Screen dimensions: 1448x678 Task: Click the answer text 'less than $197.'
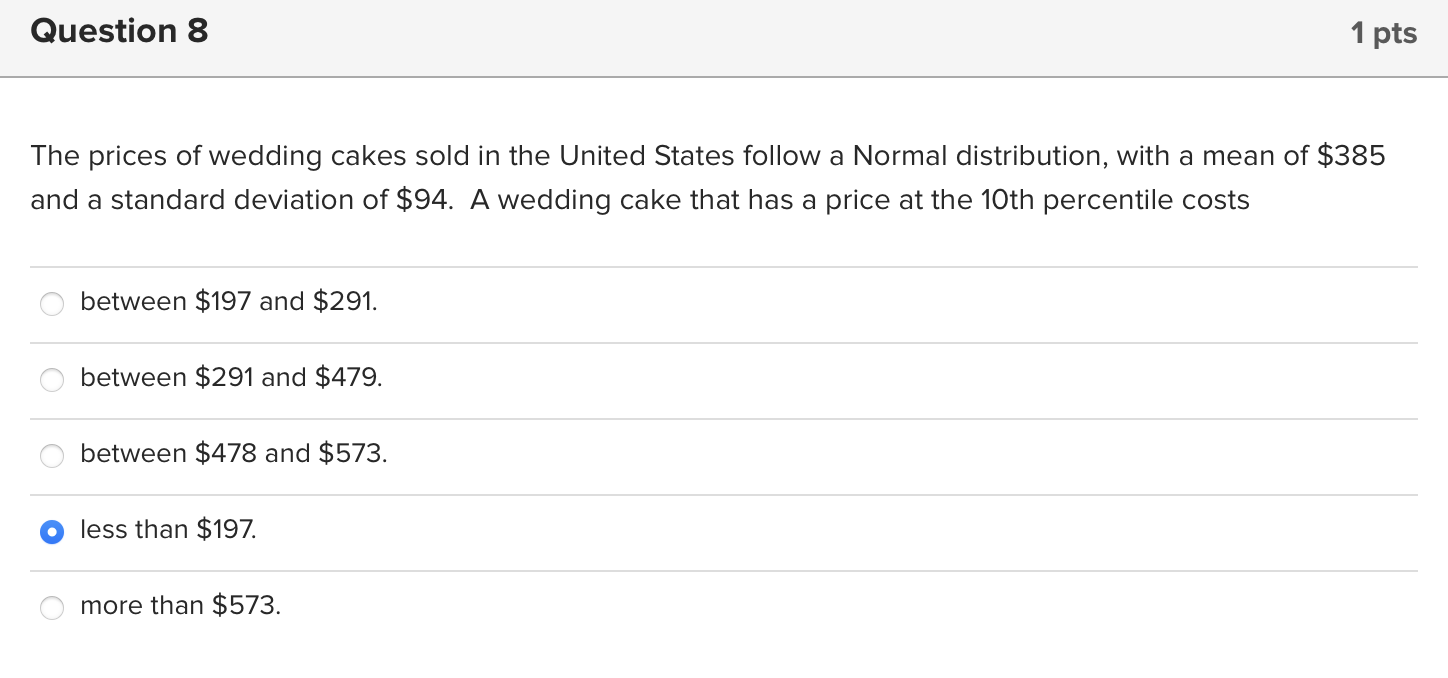pyautogui.click(x=168, y=529)
